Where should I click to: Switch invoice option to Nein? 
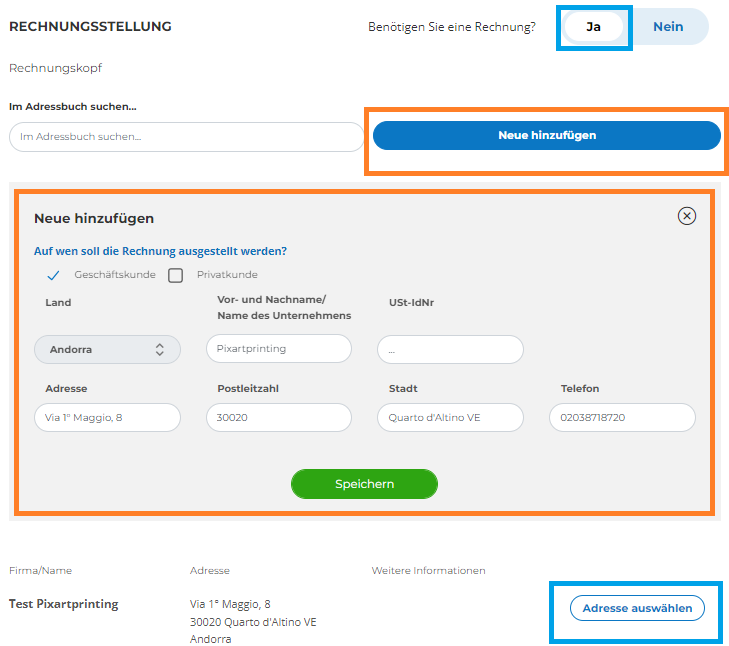coord(668,27)
